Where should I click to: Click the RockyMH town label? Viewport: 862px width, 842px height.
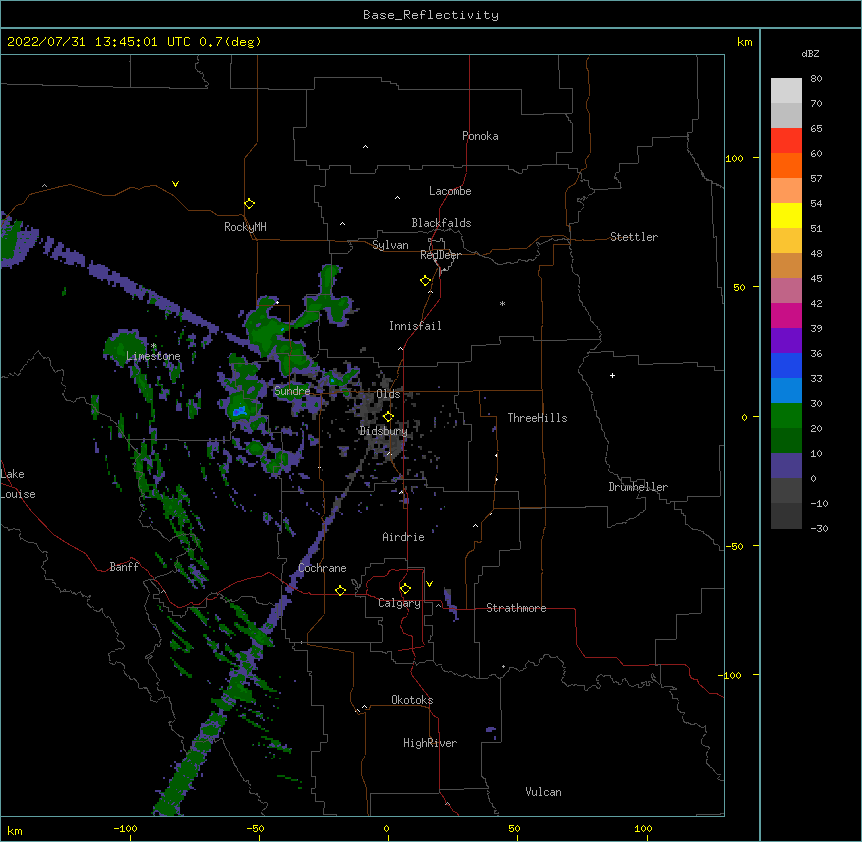(x=245, y=227)
